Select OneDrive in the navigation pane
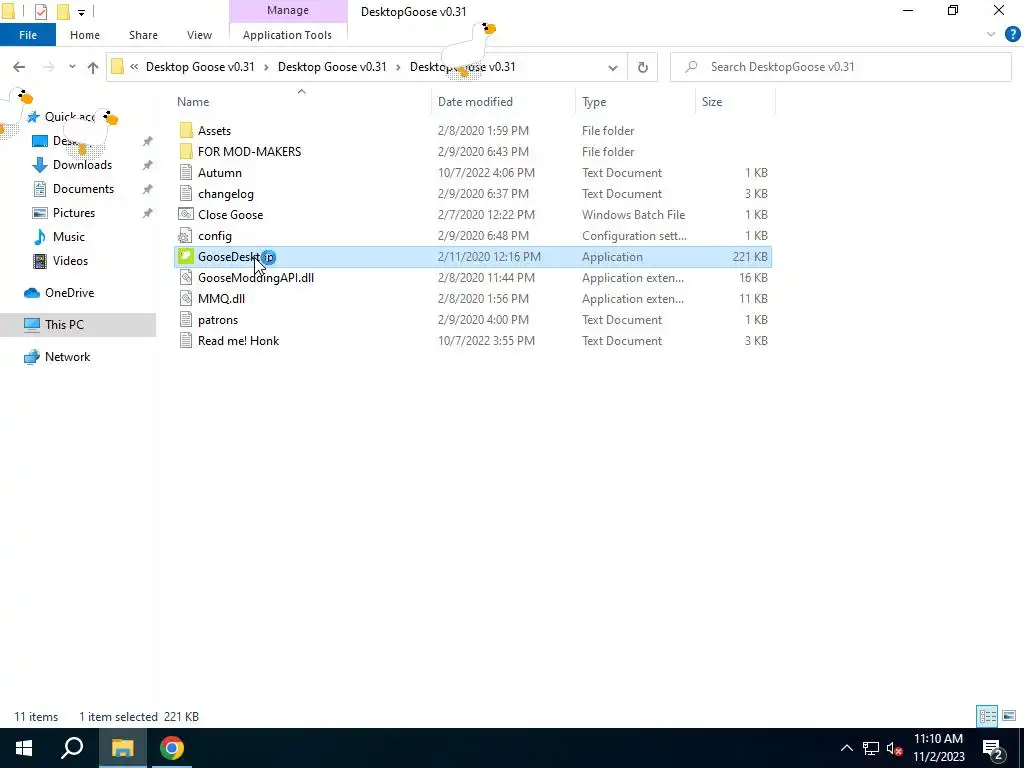 tap(69, 293)
